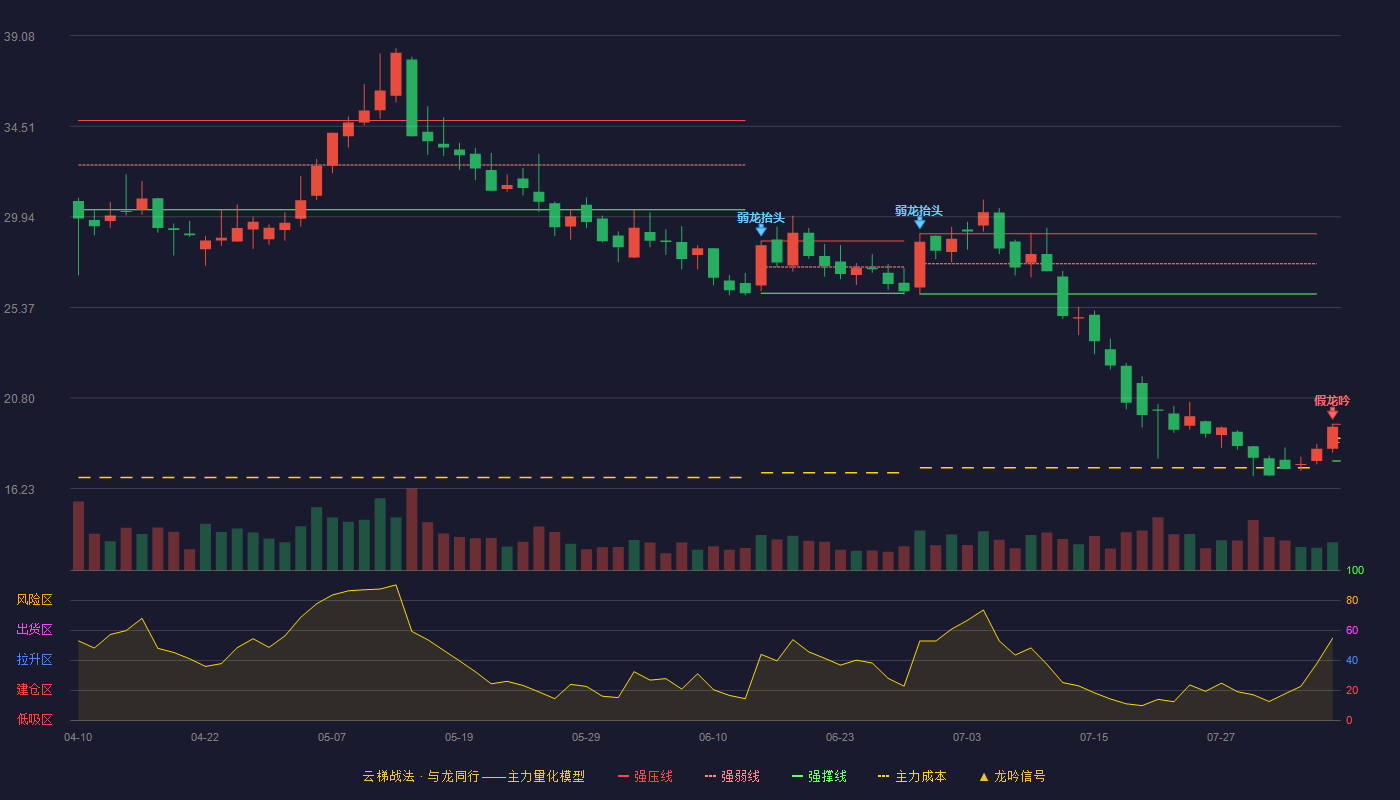Click the 建仓区 zone label
This screenshot has height=800, width=1400.
coord(34,690)
